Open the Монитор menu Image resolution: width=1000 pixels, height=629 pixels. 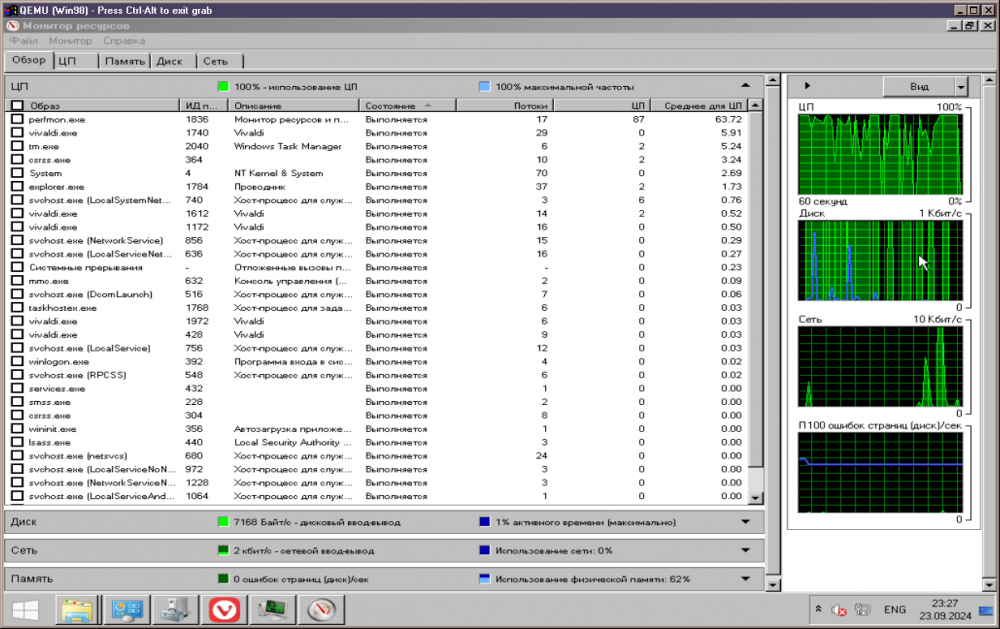click(70, 41)
